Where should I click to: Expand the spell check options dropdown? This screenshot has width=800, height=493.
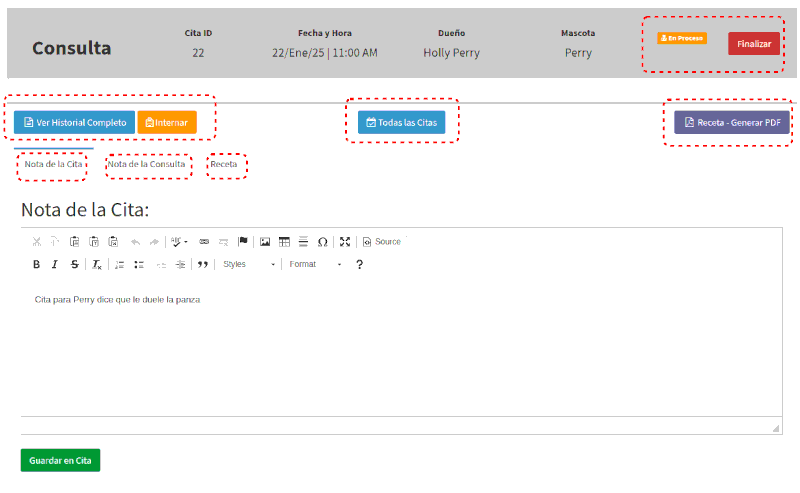pyautogui.click(x=185, y=242)
